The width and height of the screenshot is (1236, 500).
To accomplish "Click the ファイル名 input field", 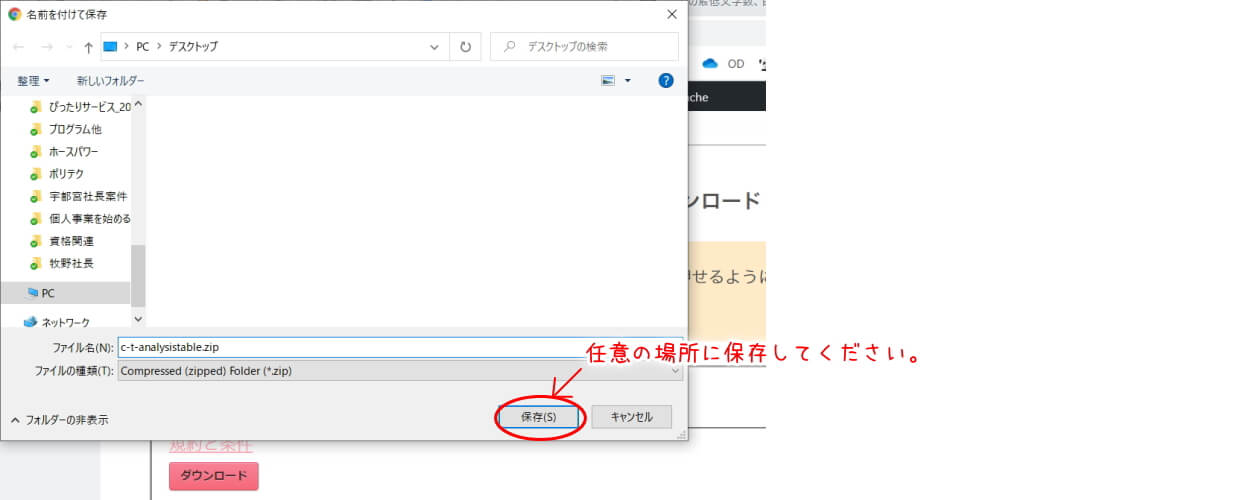I will (x=399, y=347).
